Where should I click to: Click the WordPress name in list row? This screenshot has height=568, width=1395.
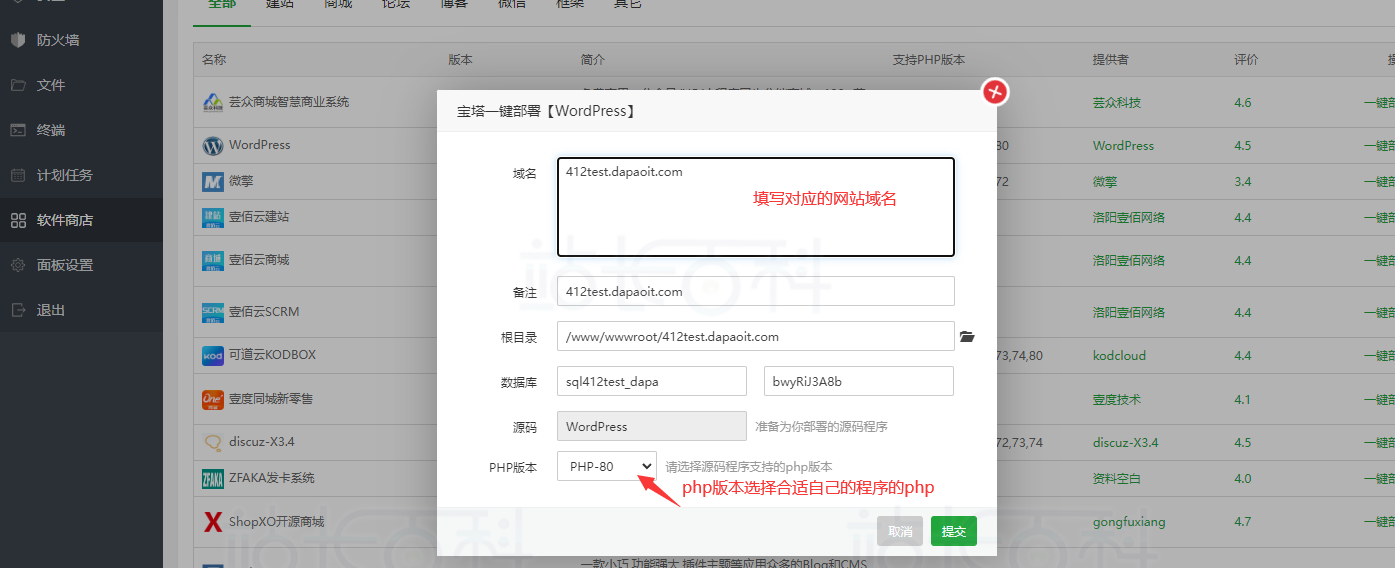[x=260, y=145]
